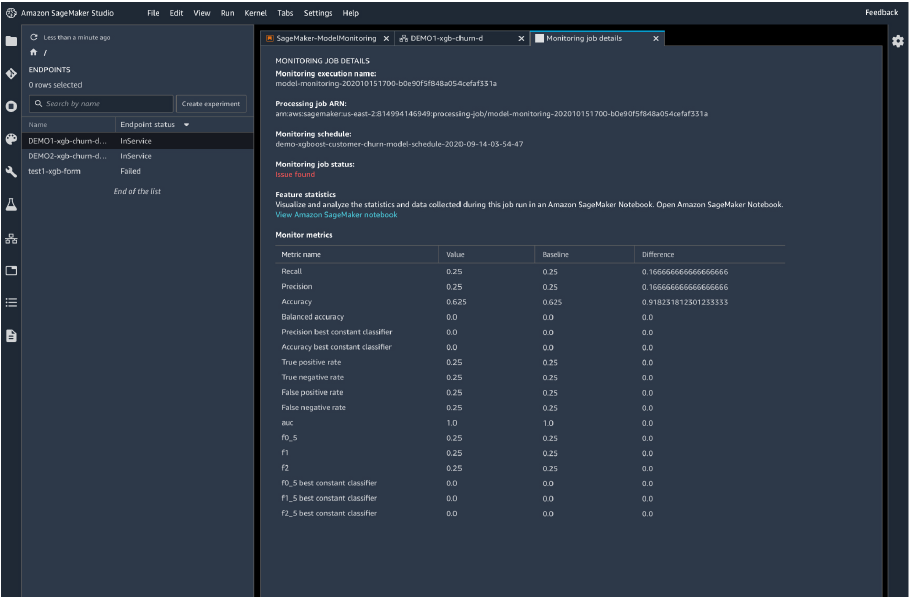The height and width of the screenshot is (597, 910).
Task: Open the Endpoint status filter dropdown
Action: click(x=187, y=124)
